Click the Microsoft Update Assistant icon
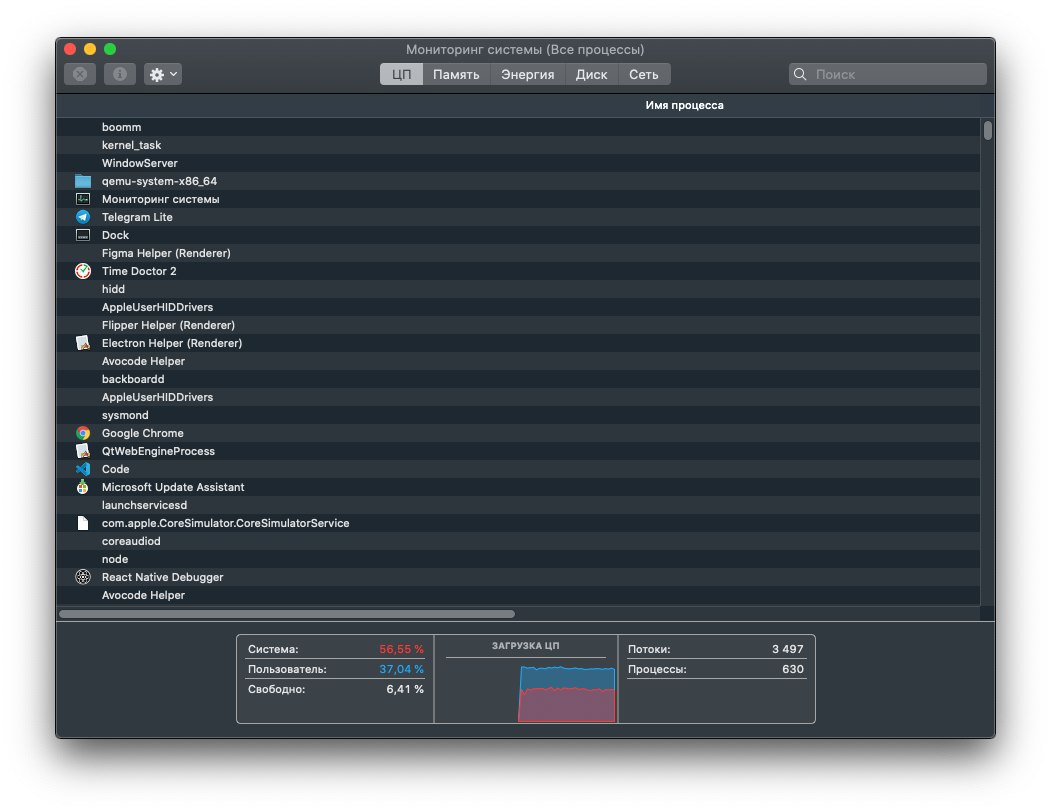The height and width of the screenshot is (812, 1051). (x=82, y=487)
